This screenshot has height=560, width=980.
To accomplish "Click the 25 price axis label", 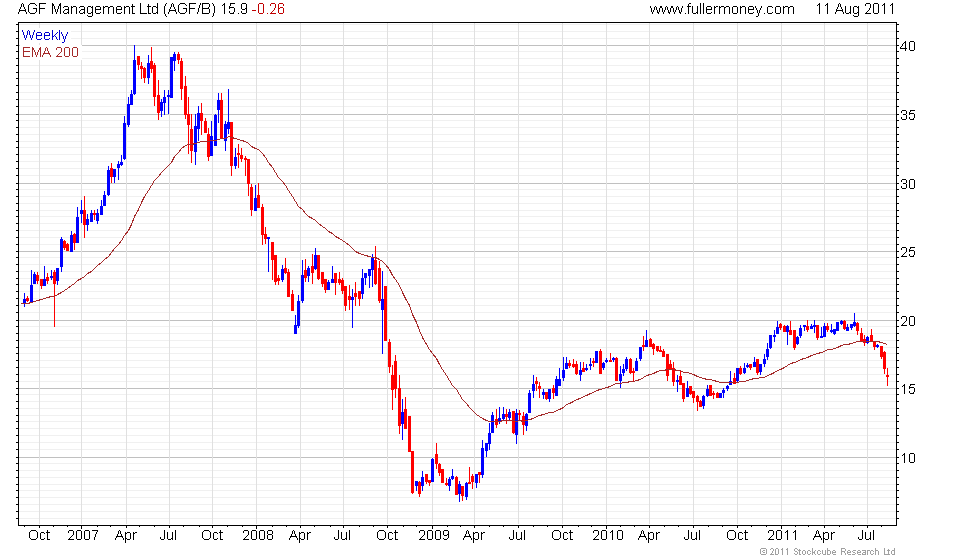I will click(908, 252).
